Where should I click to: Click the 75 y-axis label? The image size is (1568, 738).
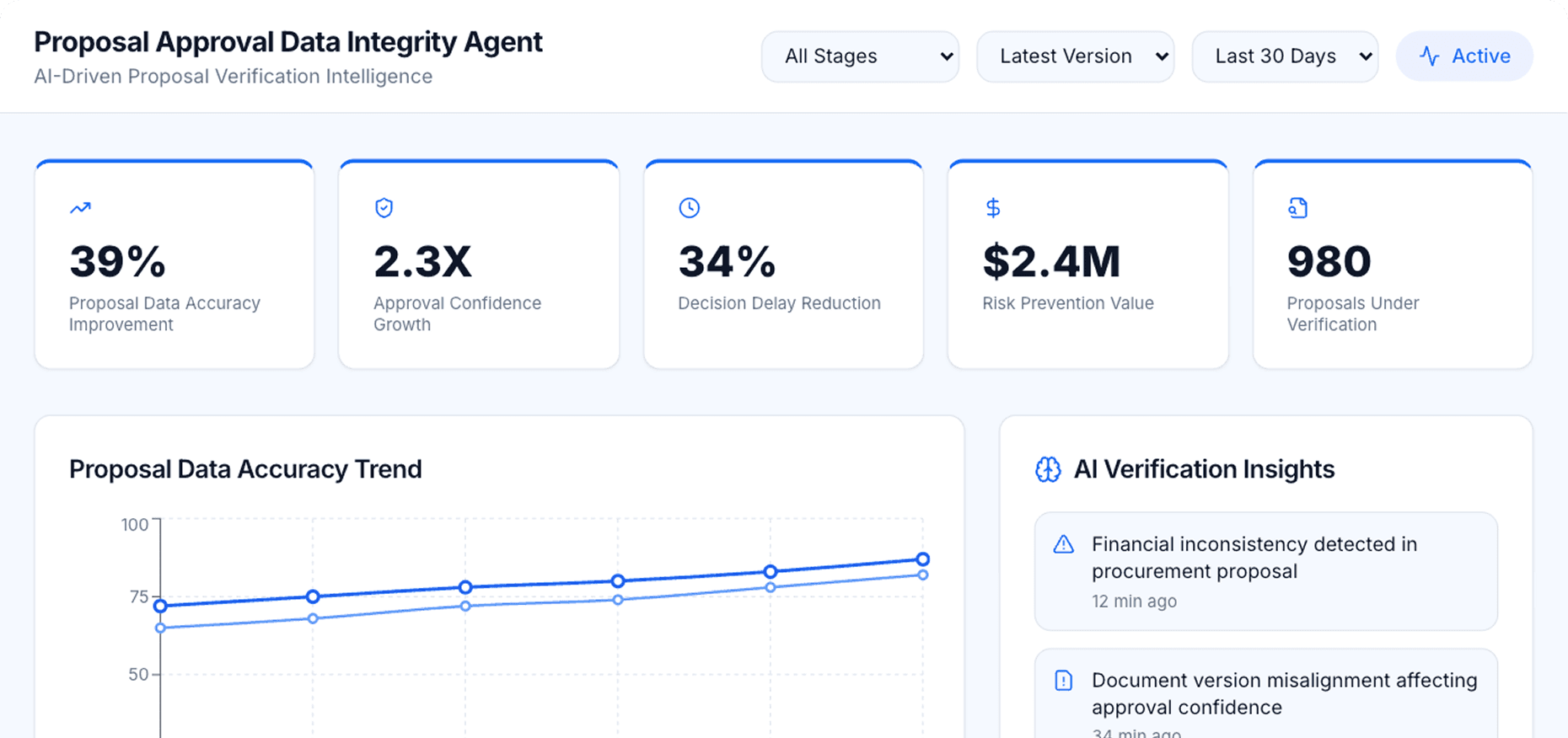(x=139, y=597)
